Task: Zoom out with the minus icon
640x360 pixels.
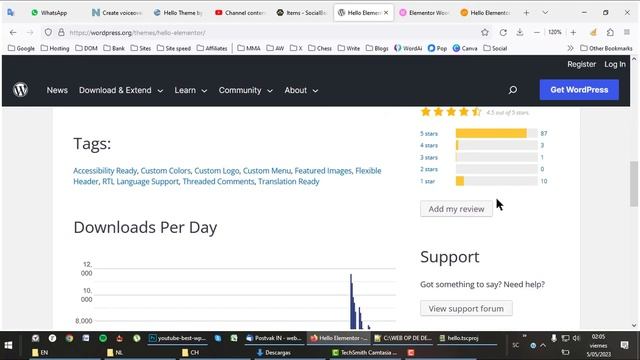Action: point(537,32)
